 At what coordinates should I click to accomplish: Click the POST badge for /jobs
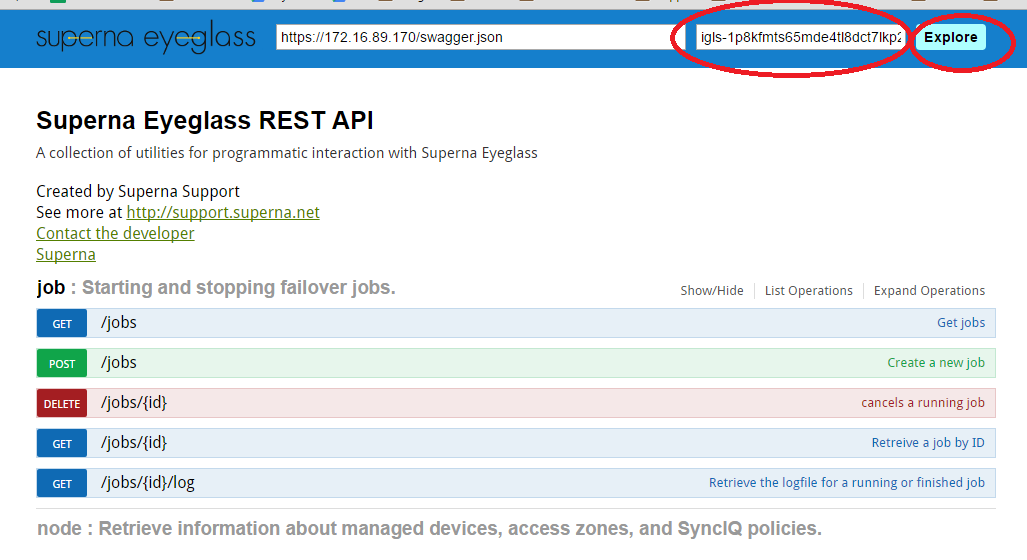click(x=62, y=364)
